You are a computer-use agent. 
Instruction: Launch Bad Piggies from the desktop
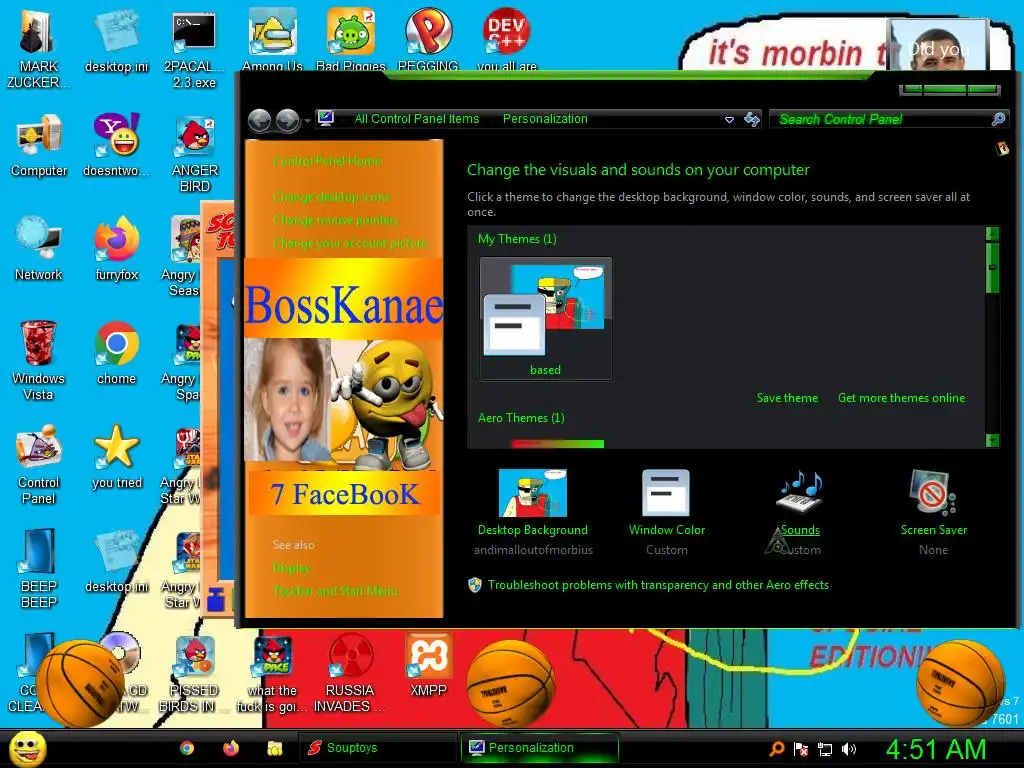coord(351,39)
